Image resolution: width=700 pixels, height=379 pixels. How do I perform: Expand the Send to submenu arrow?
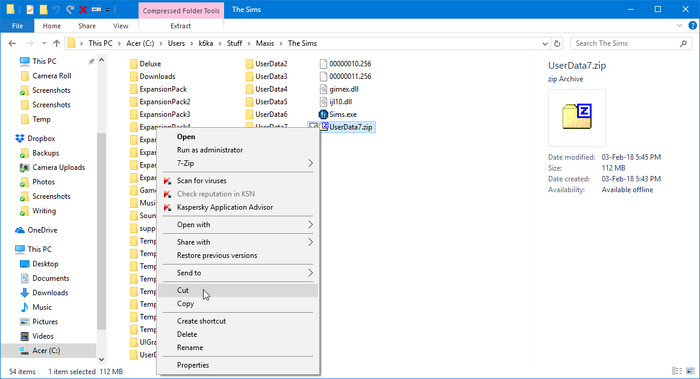[x=310, y=273]
